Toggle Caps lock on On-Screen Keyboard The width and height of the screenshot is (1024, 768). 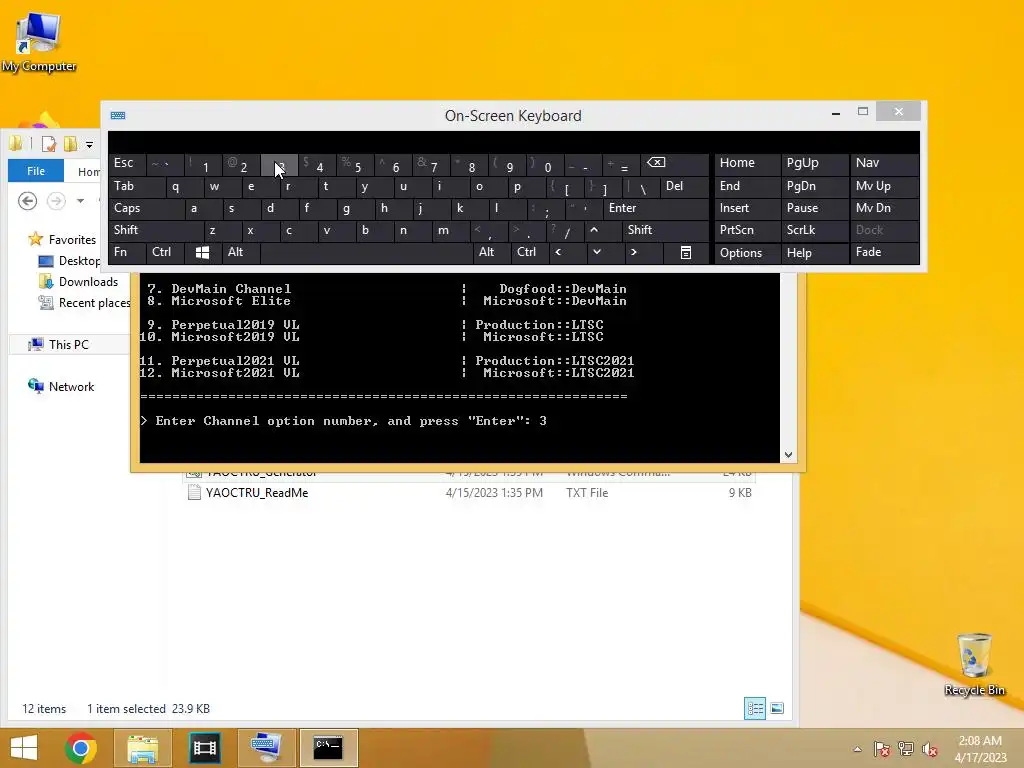click(146, 208)
